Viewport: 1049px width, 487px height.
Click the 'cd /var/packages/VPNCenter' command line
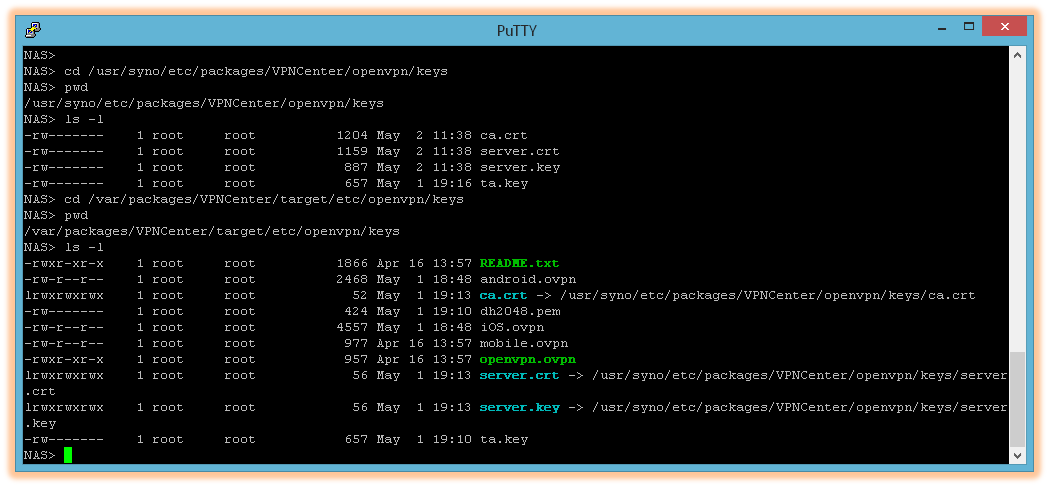pos(264,199)
